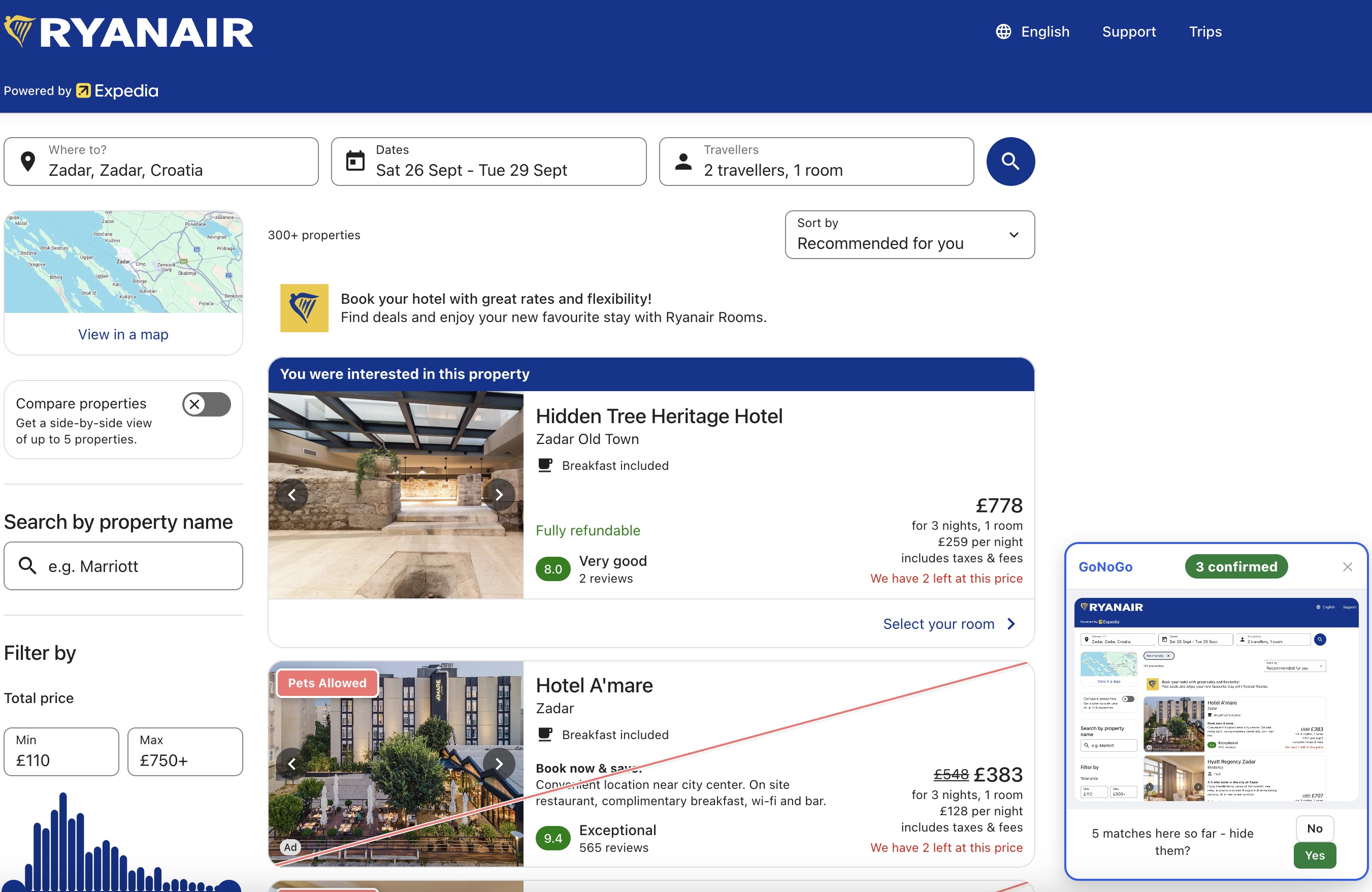The image size is (1372, 892).
Task: Click the Select your room chevron arrow
Action: (1011, 624)
